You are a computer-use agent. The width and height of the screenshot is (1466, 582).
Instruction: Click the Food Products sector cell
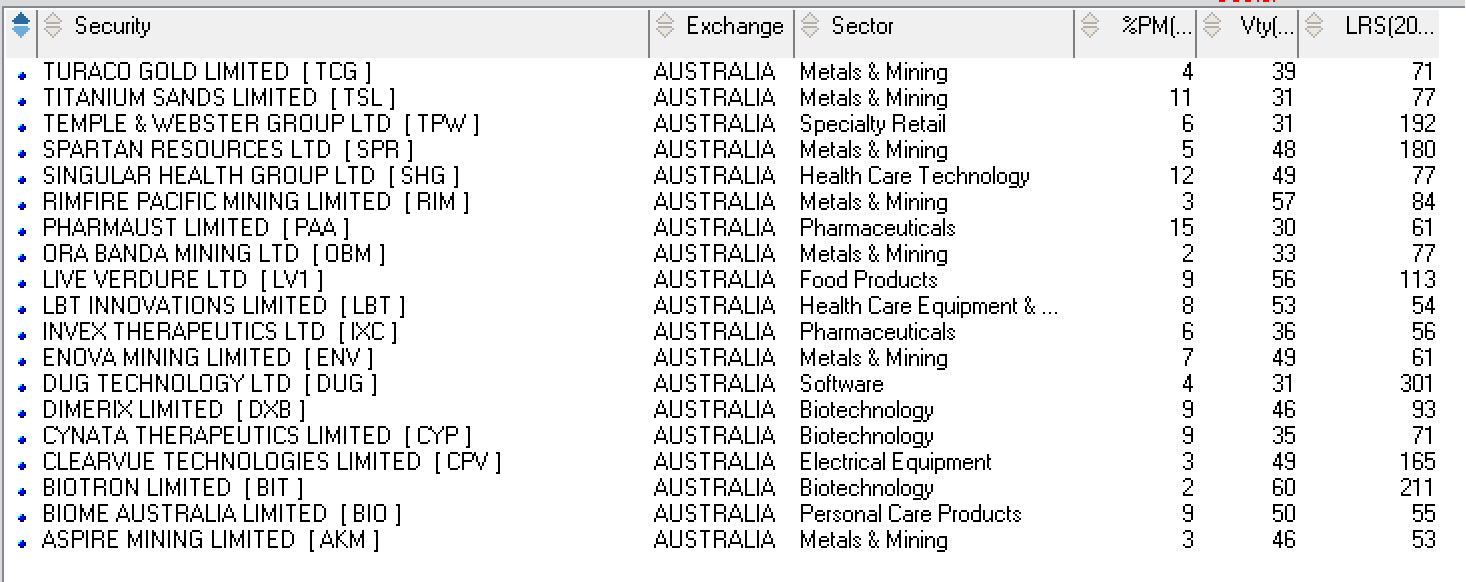pyautogui.click(x=868, y=280)
